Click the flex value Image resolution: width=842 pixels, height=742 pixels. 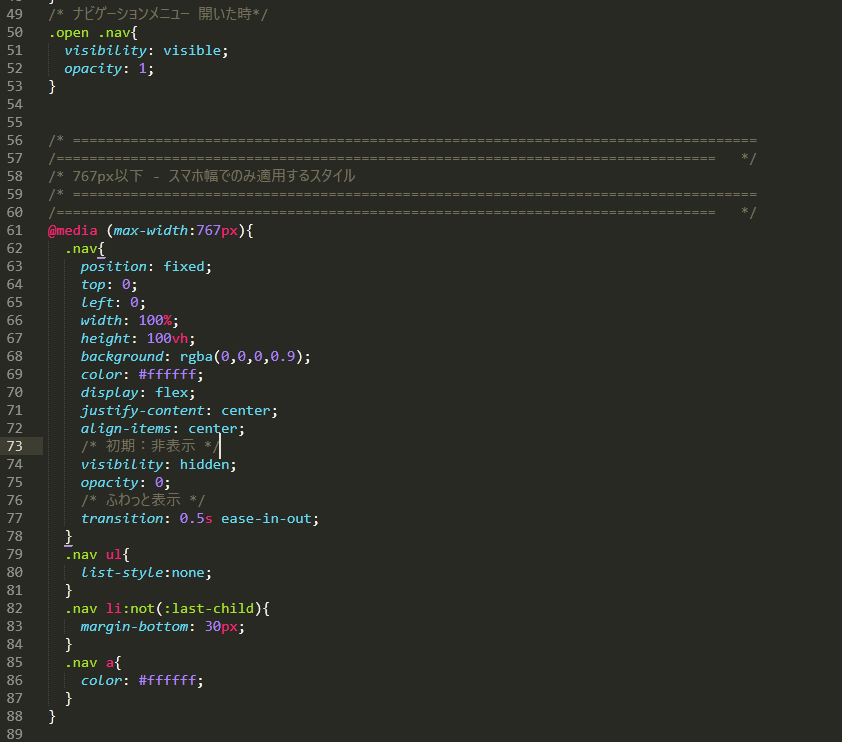coord(171,392)
